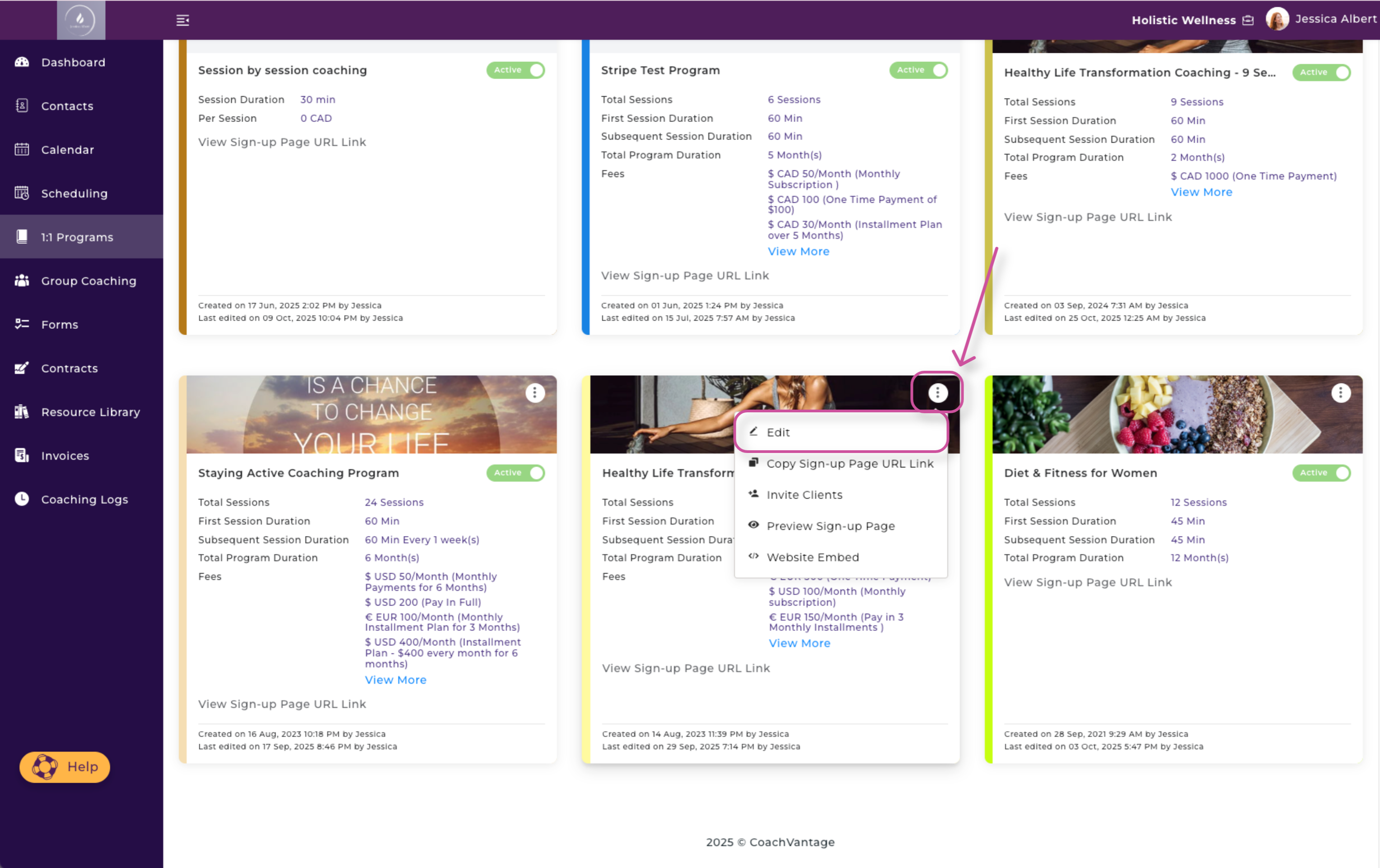Disable the Session by session coaching toggle
1380x868 pixels.
click(515, 70)
